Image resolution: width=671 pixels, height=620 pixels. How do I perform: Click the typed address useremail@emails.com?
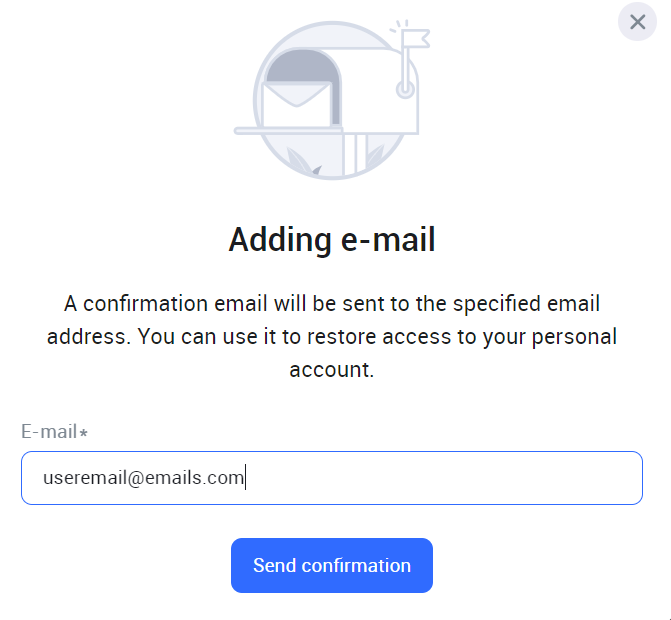tap(143, 478)
